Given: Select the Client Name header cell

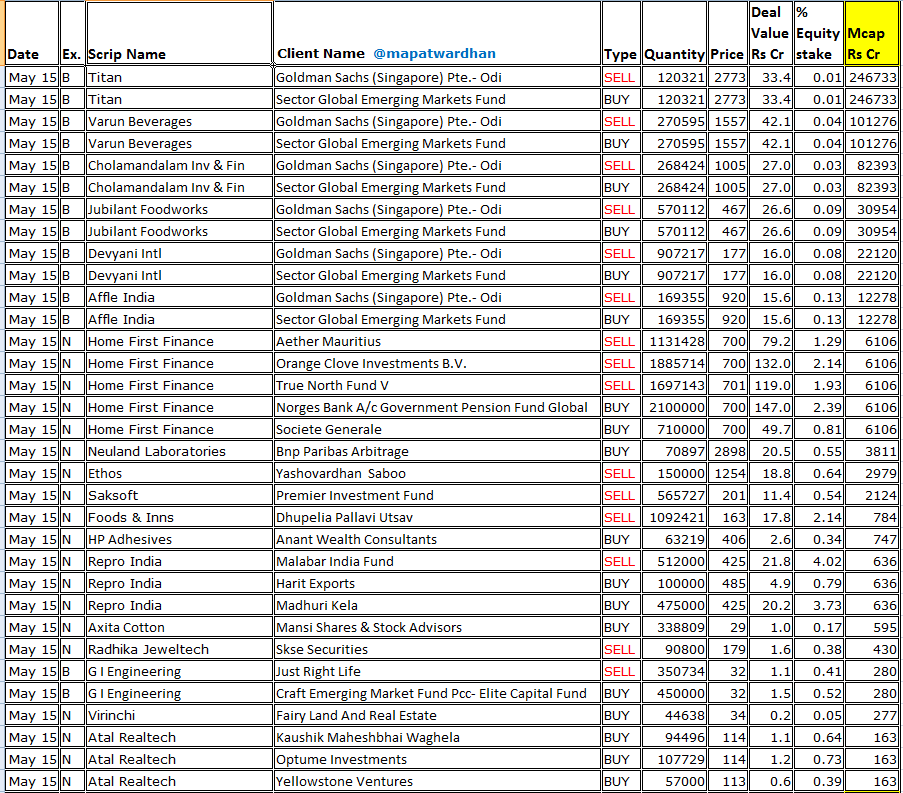Looking at the screenshot, I should (x=437, y=33).
